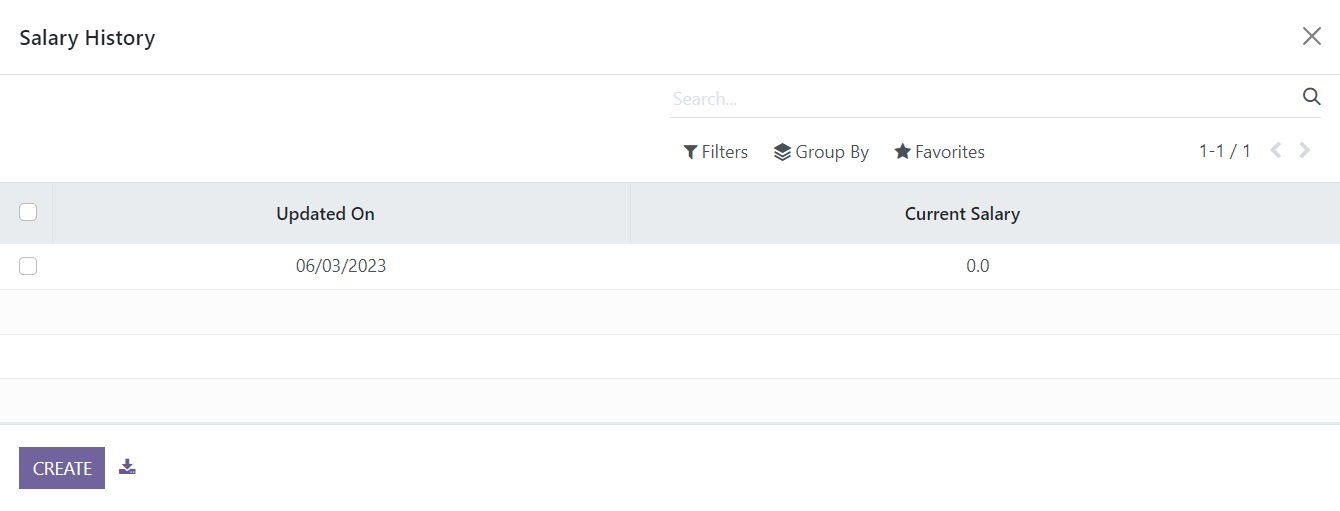Click the CREATE button
The width and height of the screenshot is (1340, 511).
pos(62,468)
